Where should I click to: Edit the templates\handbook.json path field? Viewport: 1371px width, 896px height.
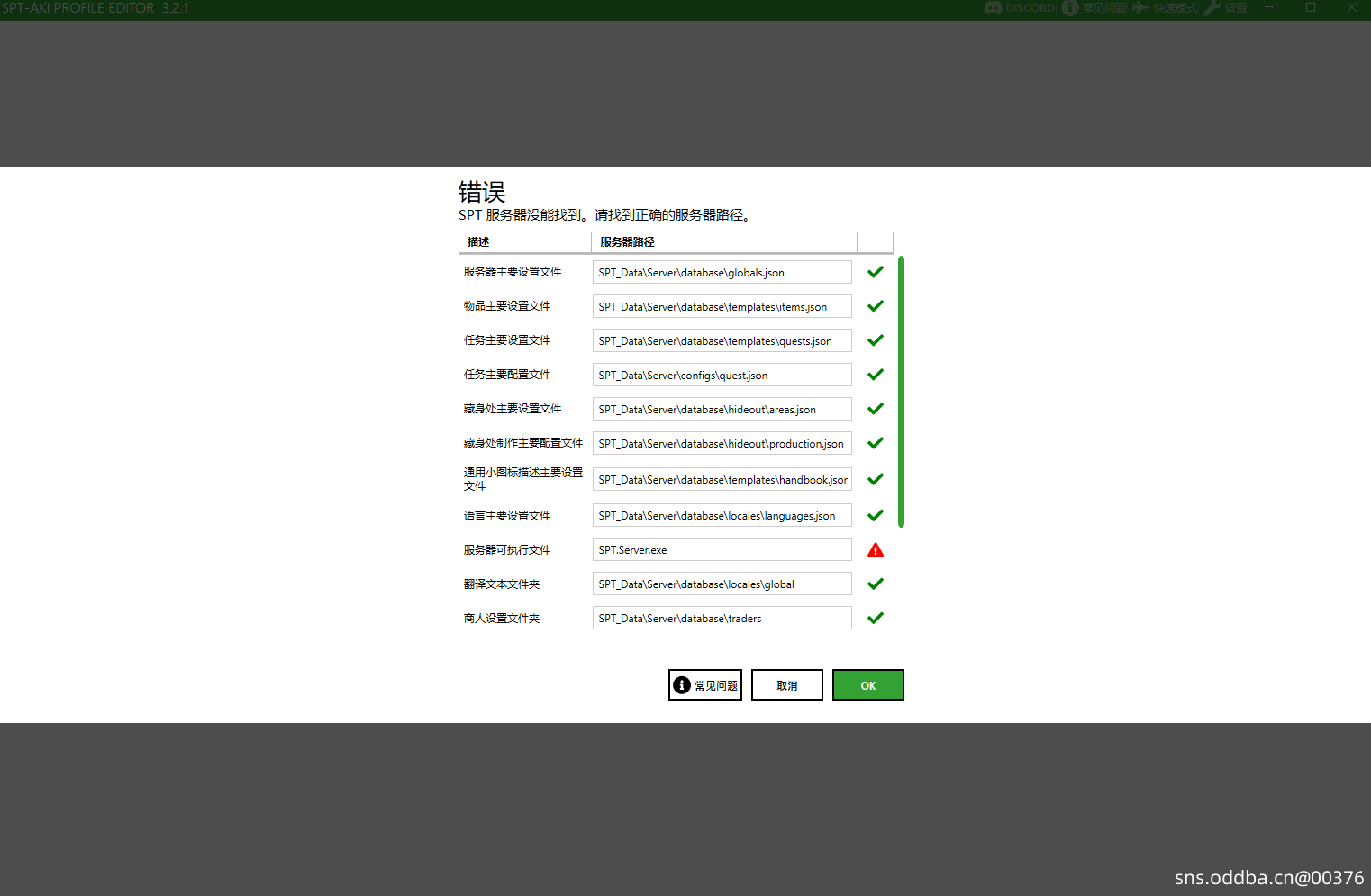coord(722,479)
